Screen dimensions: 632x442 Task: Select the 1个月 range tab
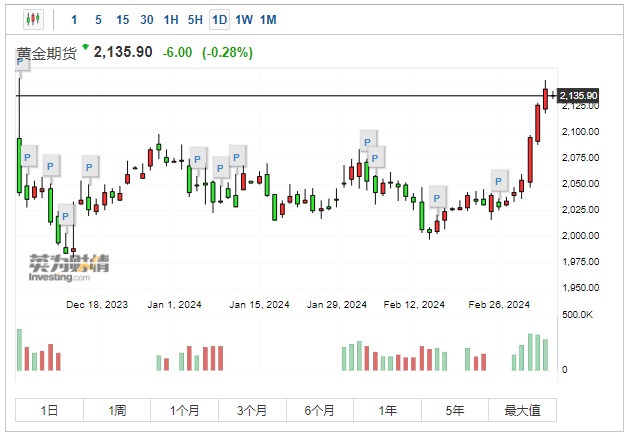[185, 411]
